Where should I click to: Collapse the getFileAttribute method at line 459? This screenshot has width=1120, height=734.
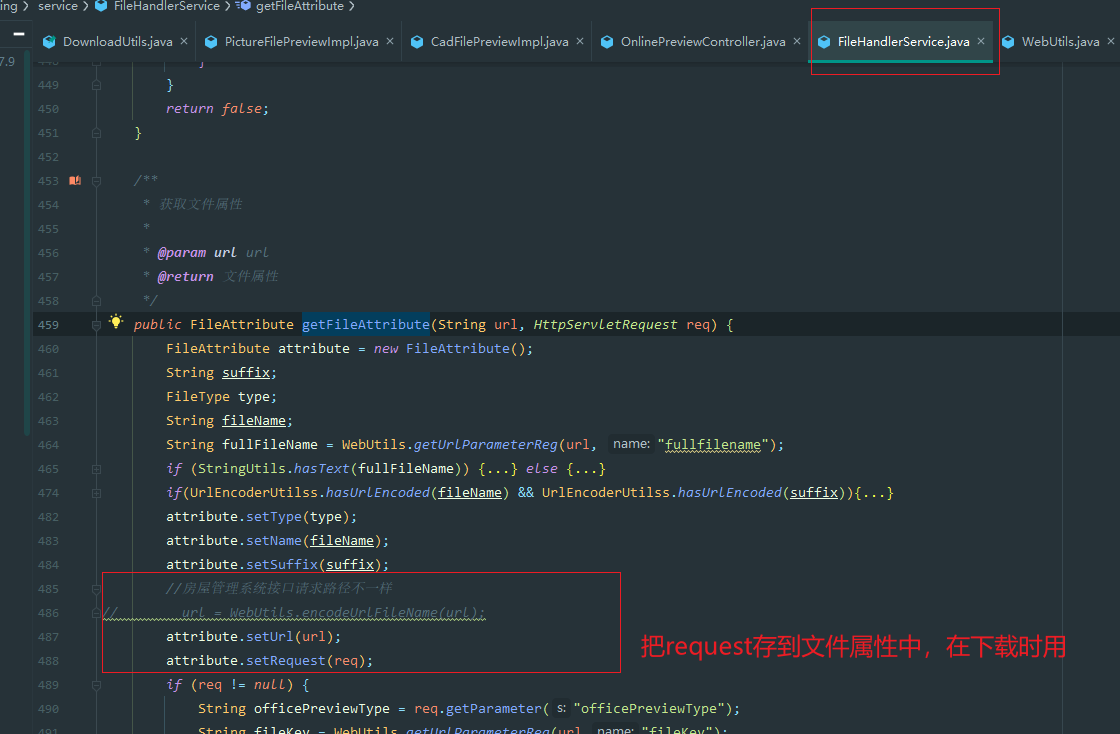97,325
